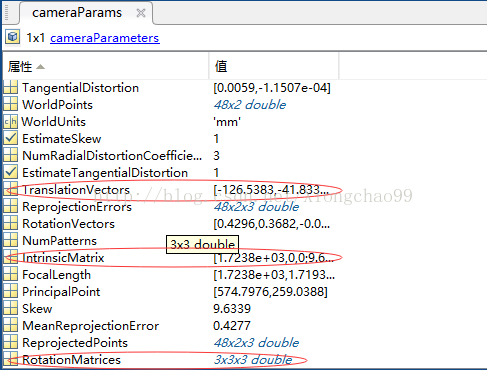Open the 3x3x3 double RotationMatrices value
This screenshot has width=487, height=370.
coord(253,360)
